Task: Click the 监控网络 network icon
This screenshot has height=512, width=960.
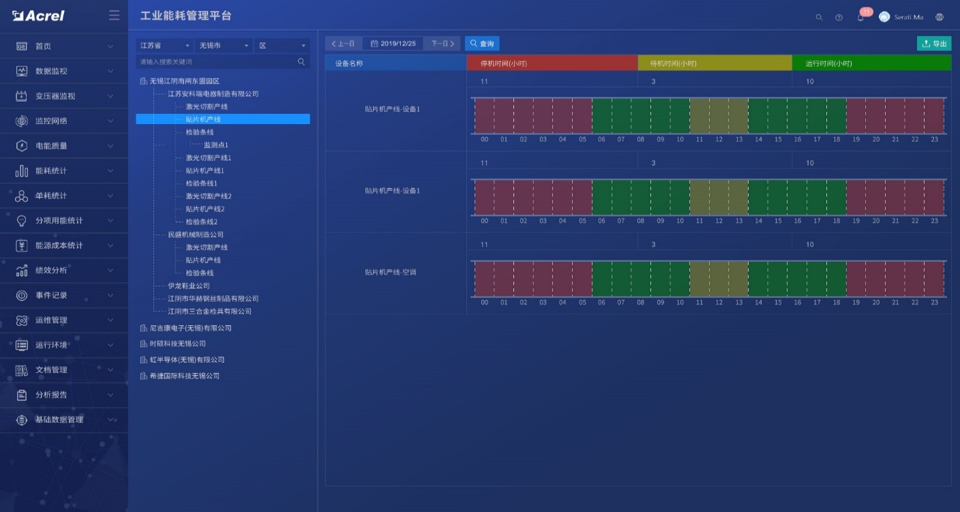Action: point(21,121)
